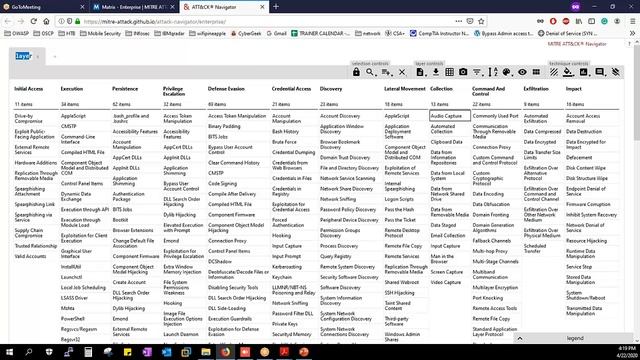Toggle showing disabled techniques eye icon

[x=522, y=72]
